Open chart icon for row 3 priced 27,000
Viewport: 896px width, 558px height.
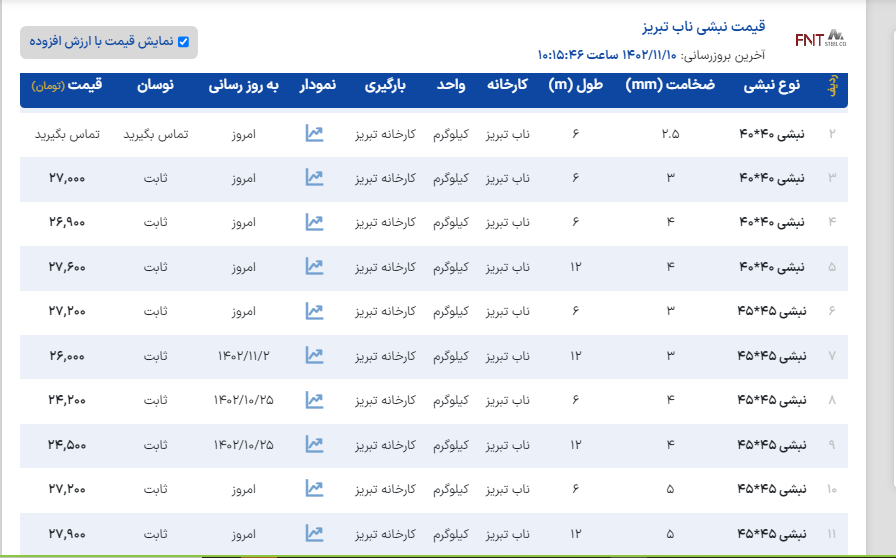[314, 177]
